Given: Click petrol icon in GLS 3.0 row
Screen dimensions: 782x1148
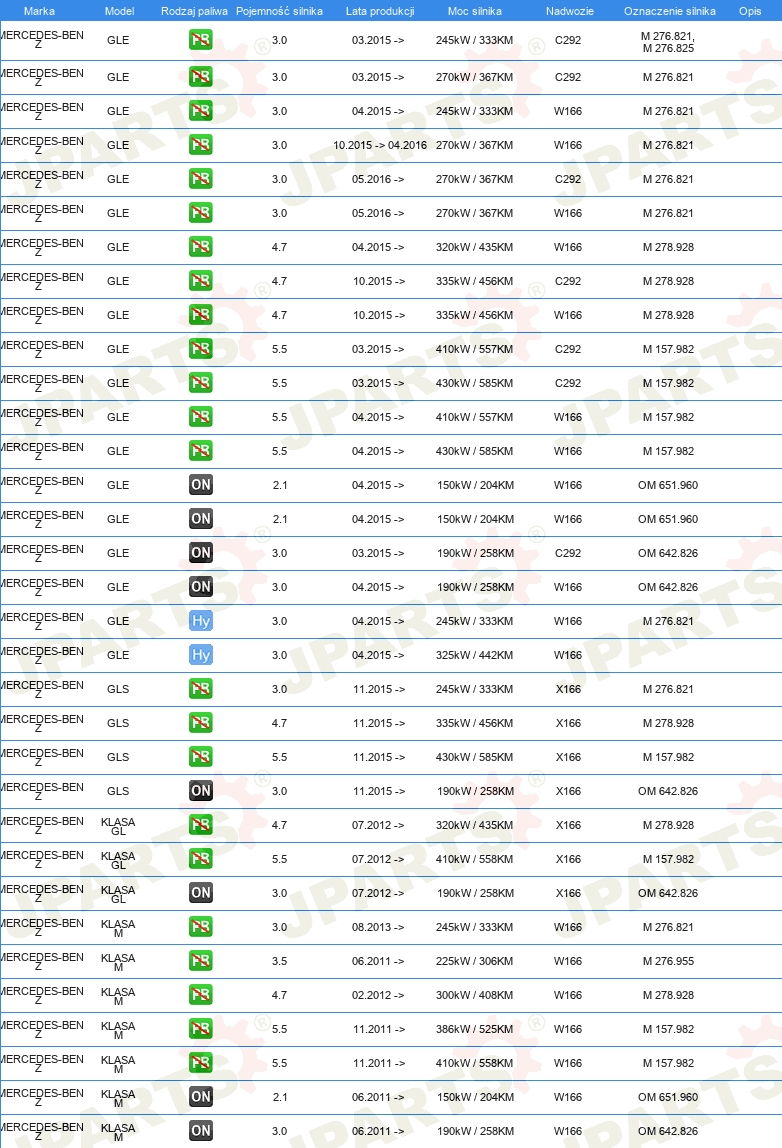Looking at the screenshot, I should point(201,689).
